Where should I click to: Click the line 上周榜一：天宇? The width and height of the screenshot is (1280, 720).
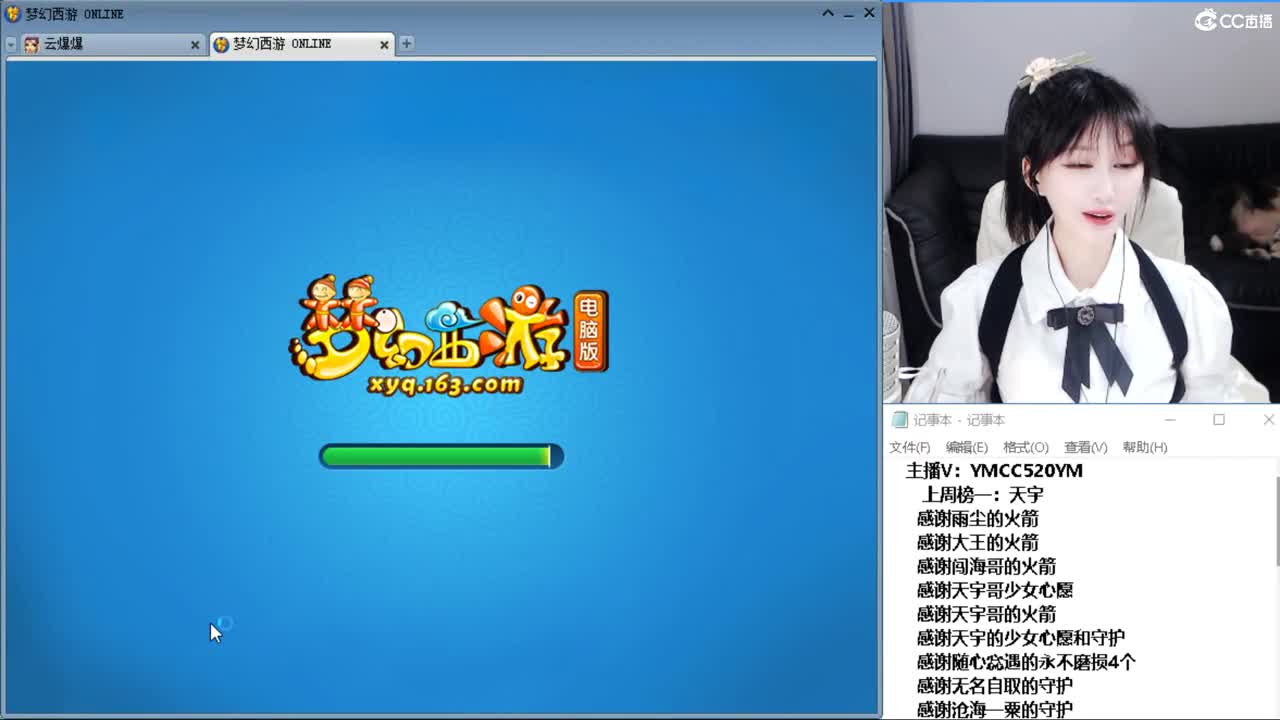point(982,495)
